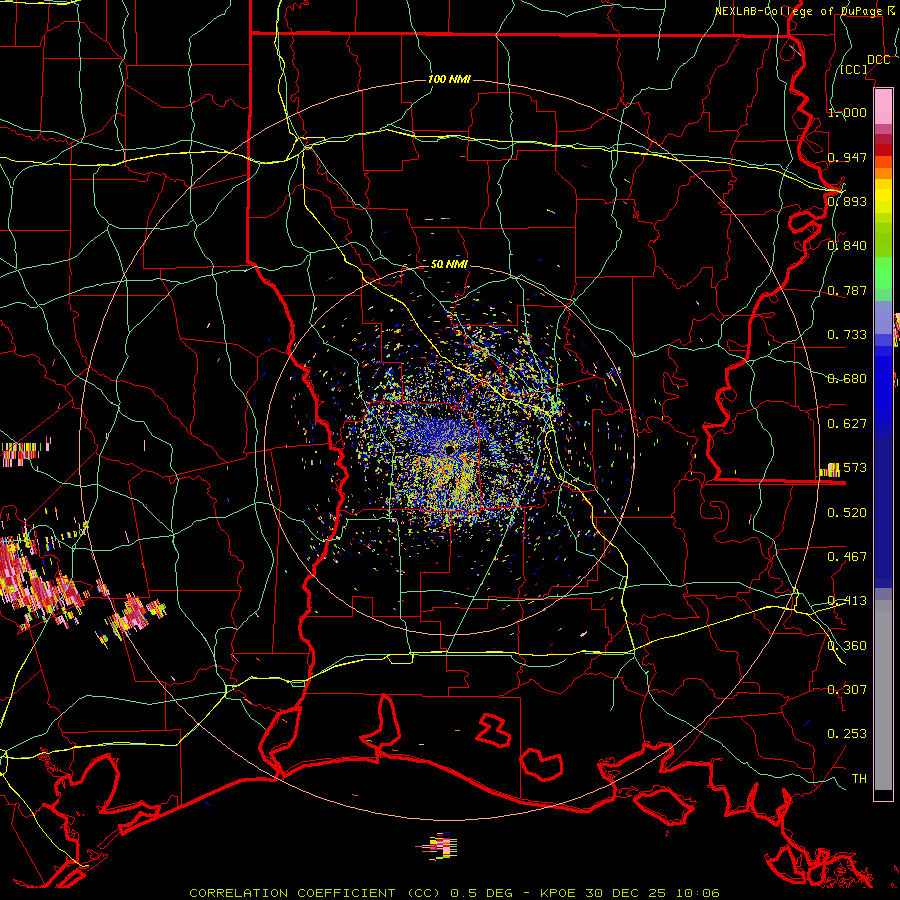This screenshot has width=900, height=900.
Task: Click the black radar site dot
Action: pos(449,448)
